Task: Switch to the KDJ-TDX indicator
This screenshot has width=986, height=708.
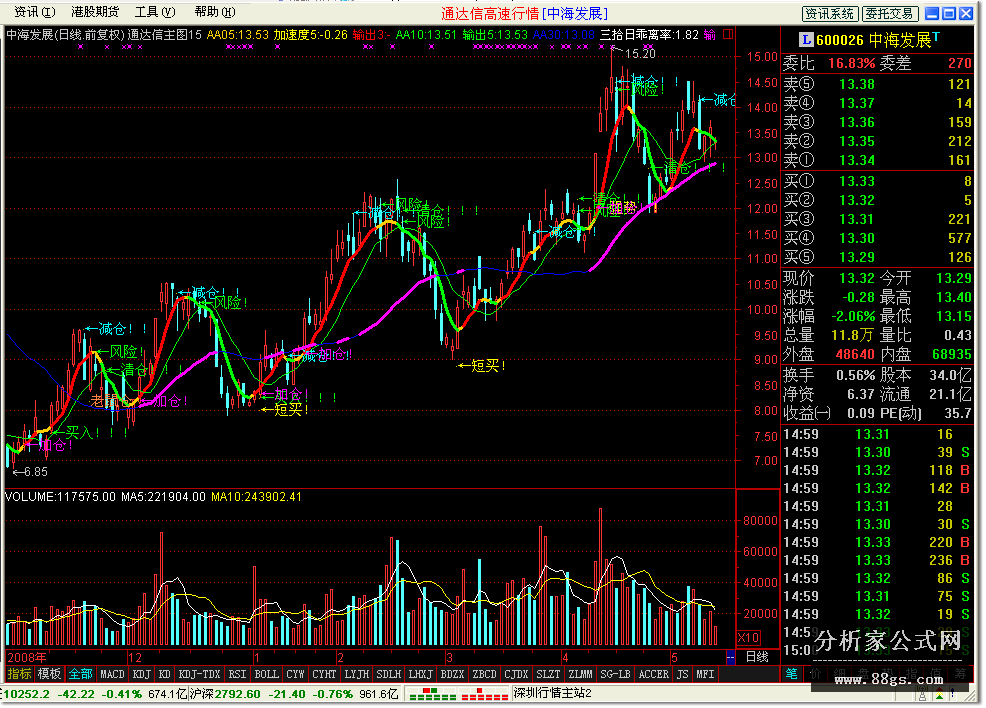Action: 199,674
